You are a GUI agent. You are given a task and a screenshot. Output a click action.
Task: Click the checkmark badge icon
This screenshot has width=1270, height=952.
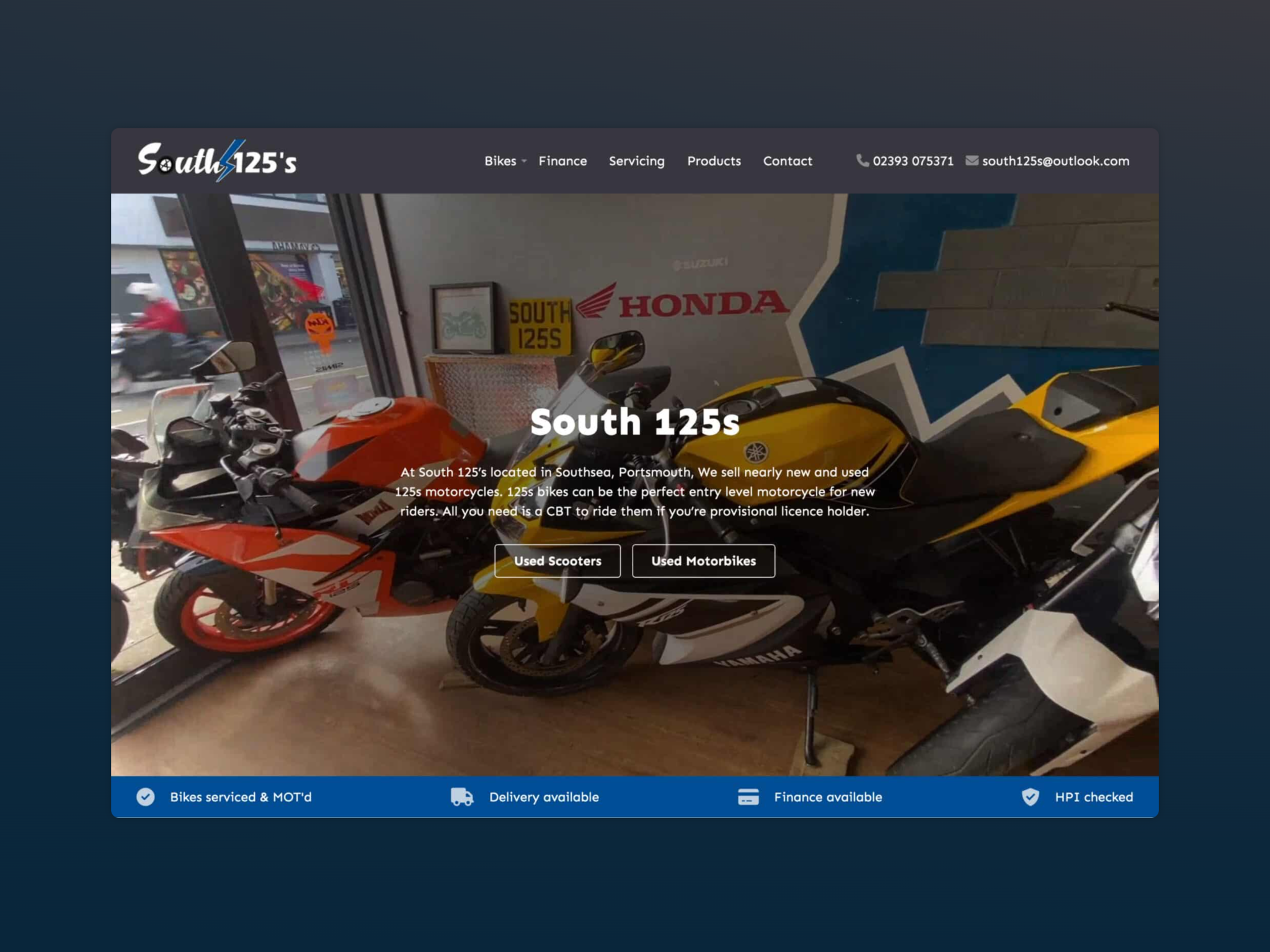point(146,797)
